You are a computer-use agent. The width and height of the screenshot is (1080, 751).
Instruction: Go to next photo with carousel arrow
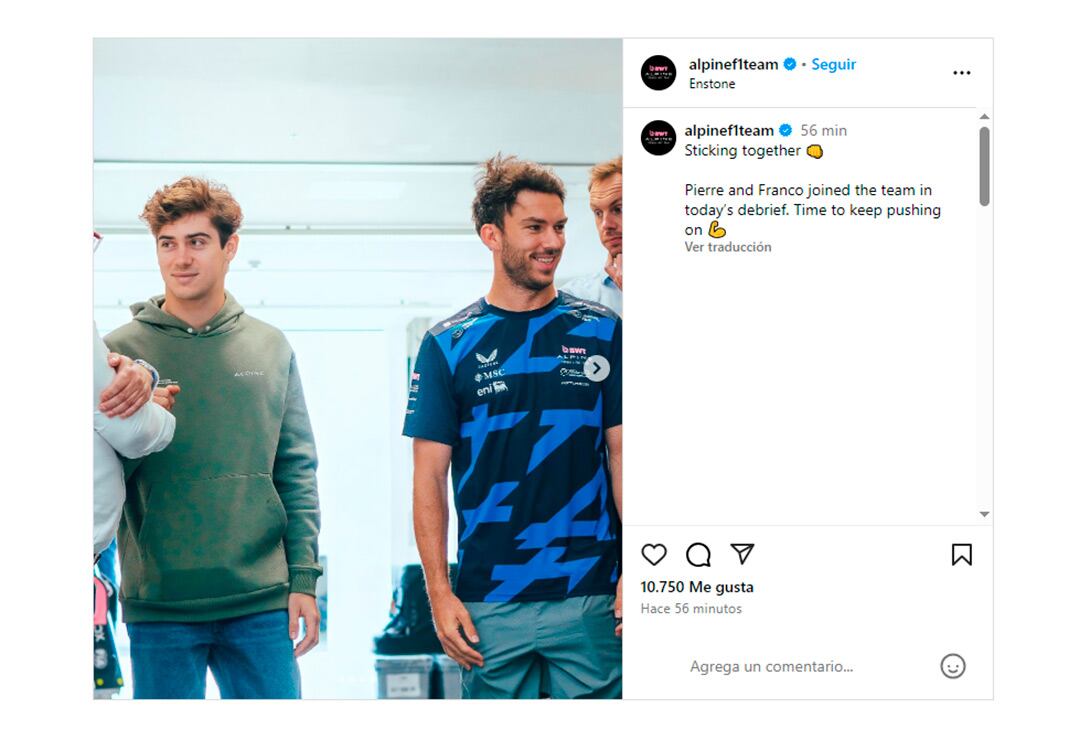596,368
